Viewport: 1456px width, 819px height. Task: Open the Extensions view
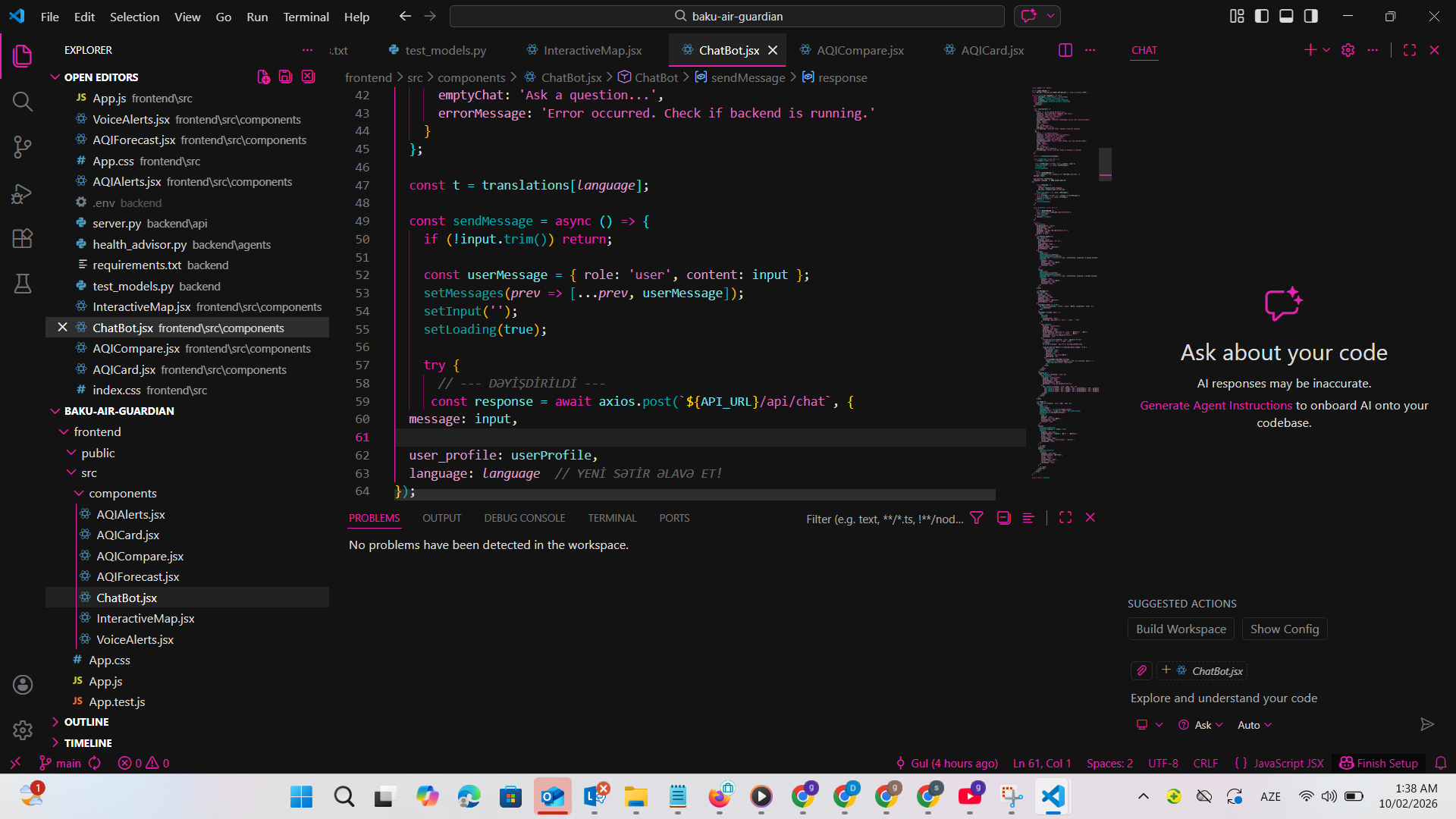coord(23,239)
